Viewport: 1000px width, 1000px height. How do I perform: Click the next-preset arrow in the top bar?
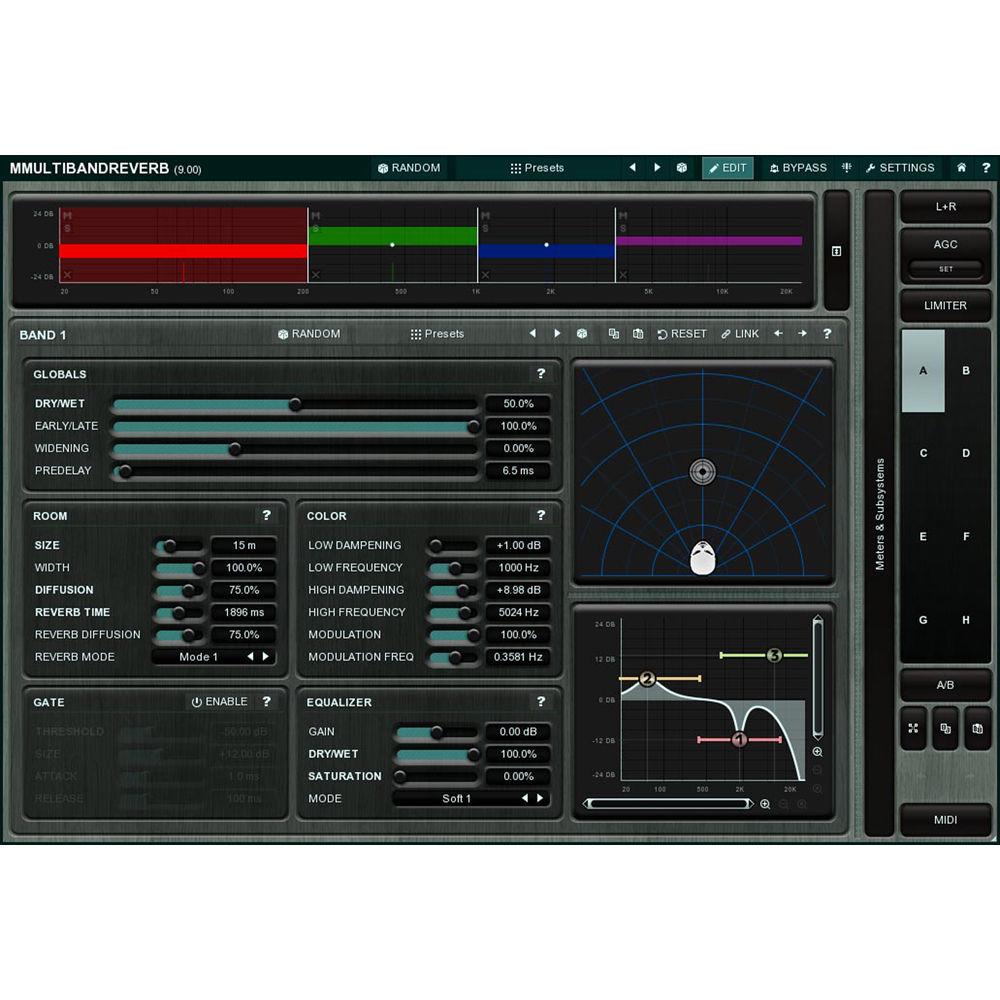655,168
